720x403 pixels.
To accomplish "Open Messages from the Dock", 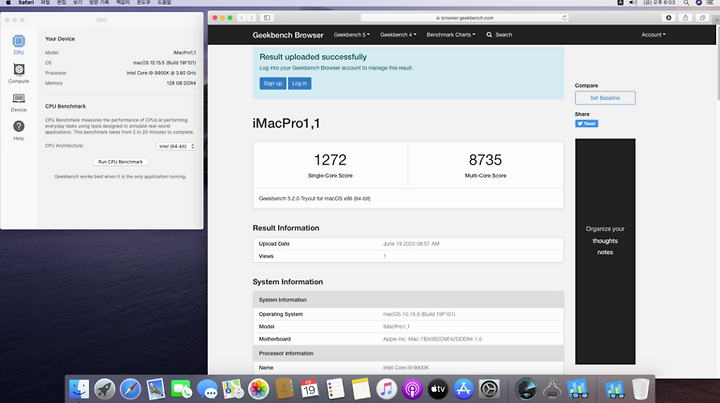I will coord(207,389).
